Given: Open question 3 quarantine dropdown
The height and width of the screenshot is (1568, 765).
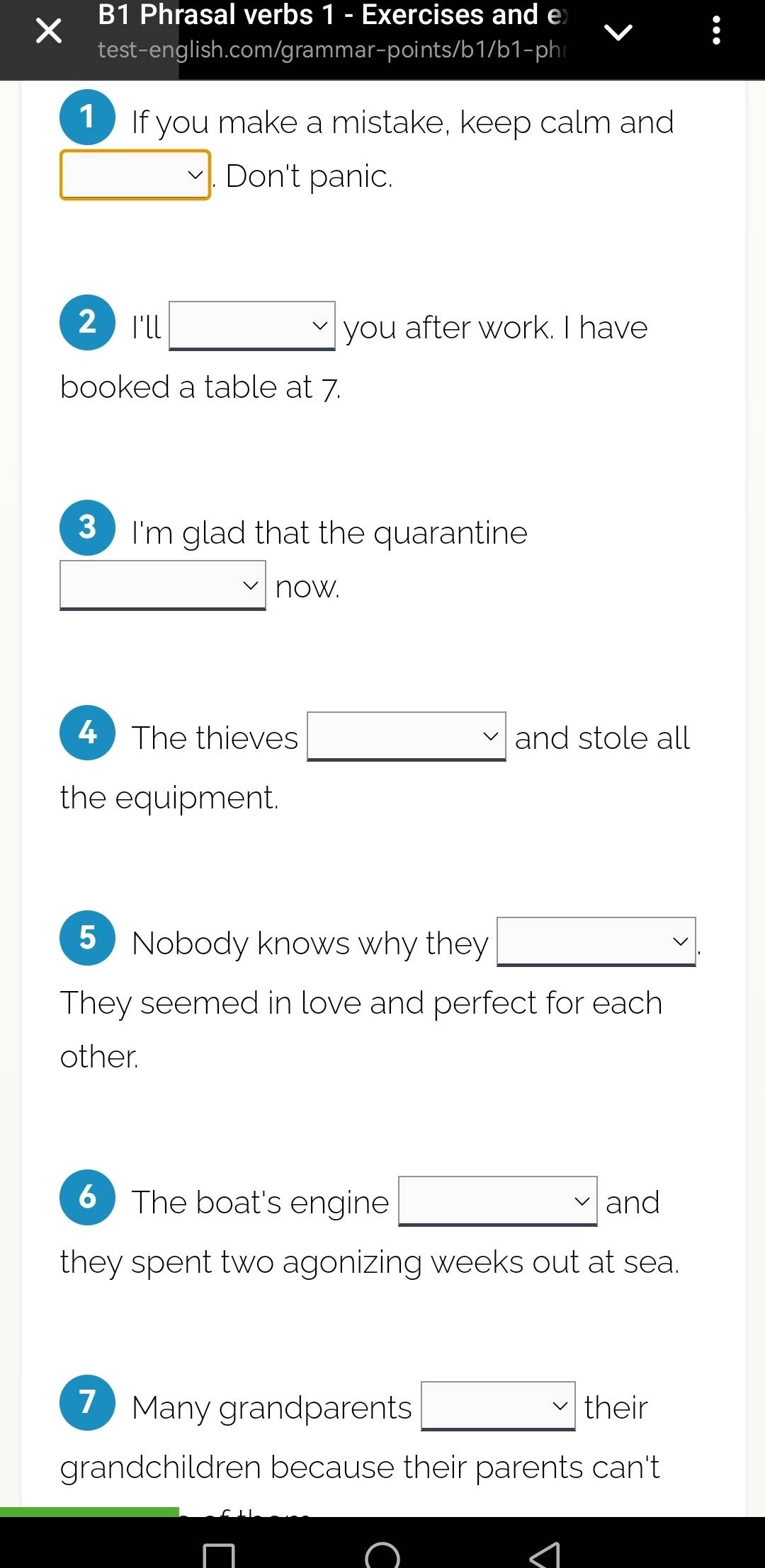Looking at the screenshot, I should [163, 585].
